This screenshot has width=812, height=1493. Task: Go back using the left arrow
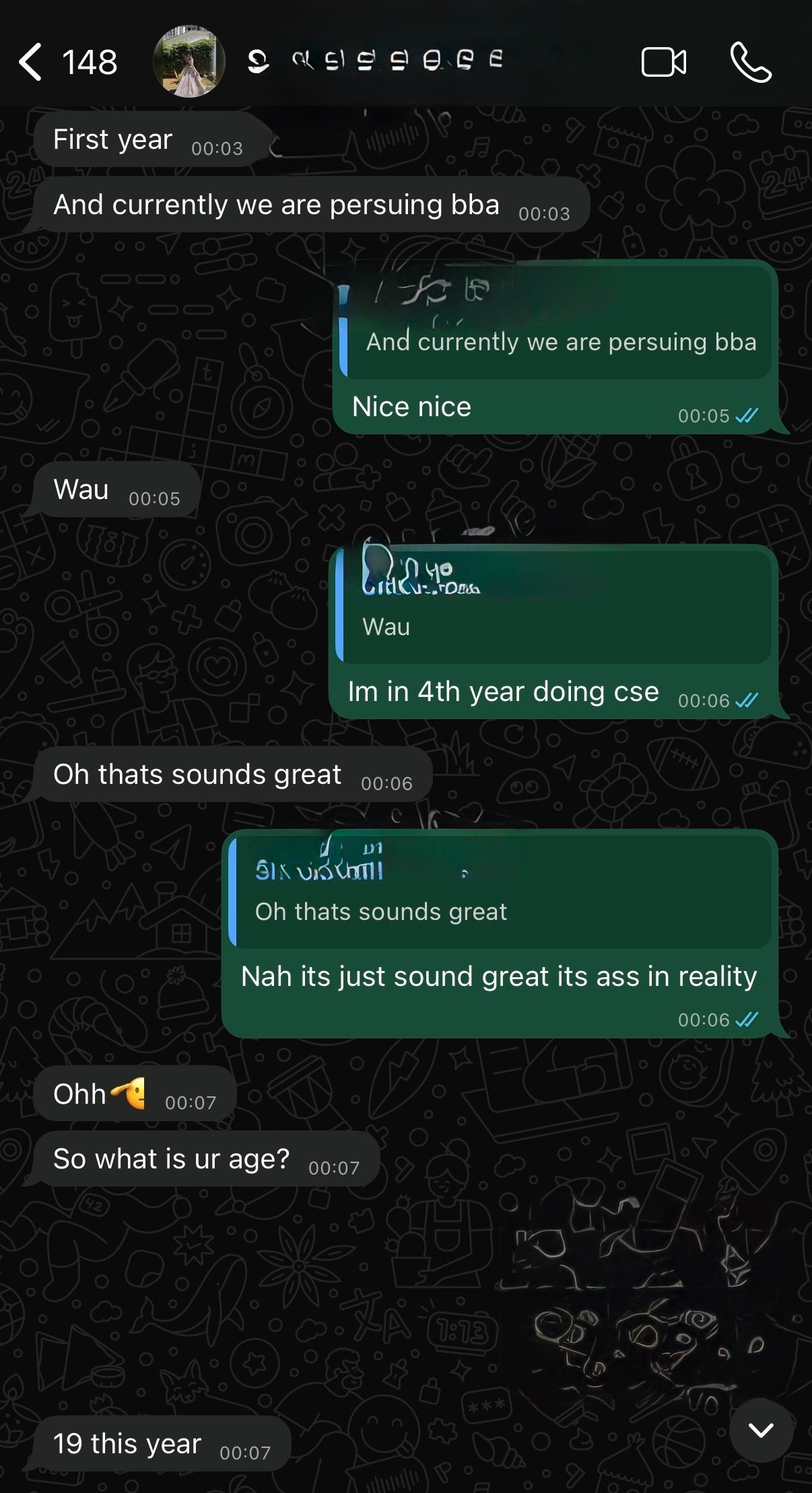(x=30, y=62)
